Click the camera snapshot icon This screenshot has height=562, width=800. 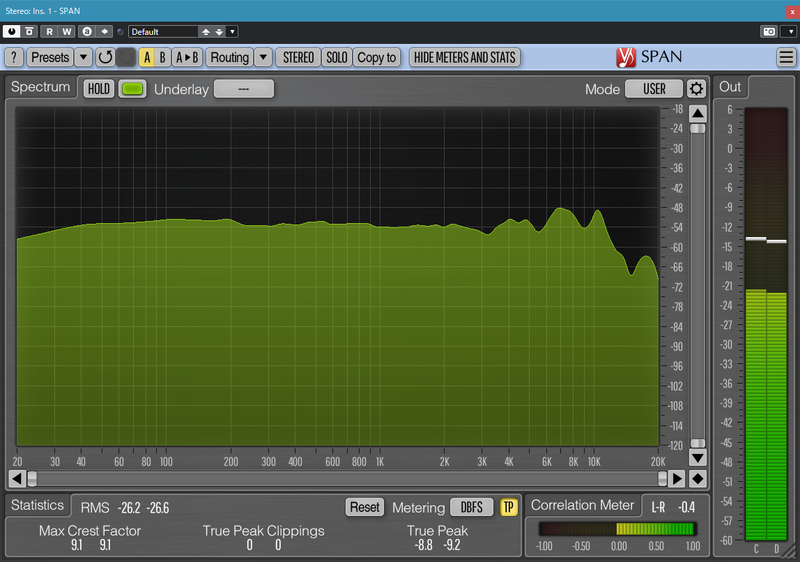(769, 32)
